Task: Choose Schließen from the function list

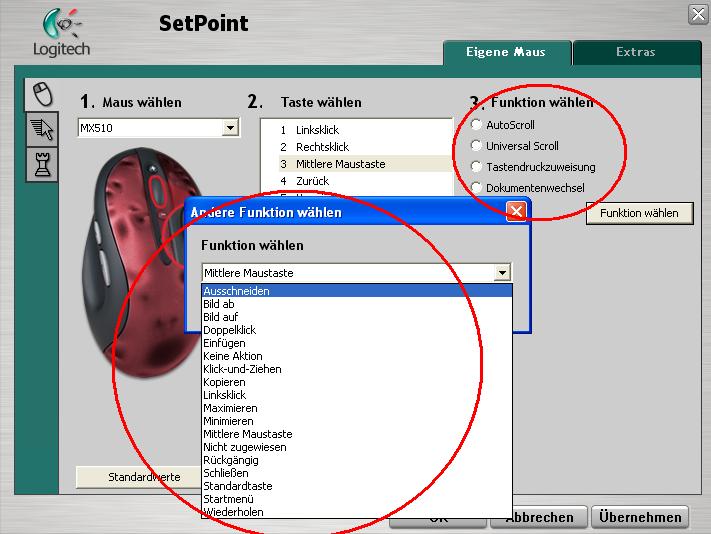Action: [357, 473]
